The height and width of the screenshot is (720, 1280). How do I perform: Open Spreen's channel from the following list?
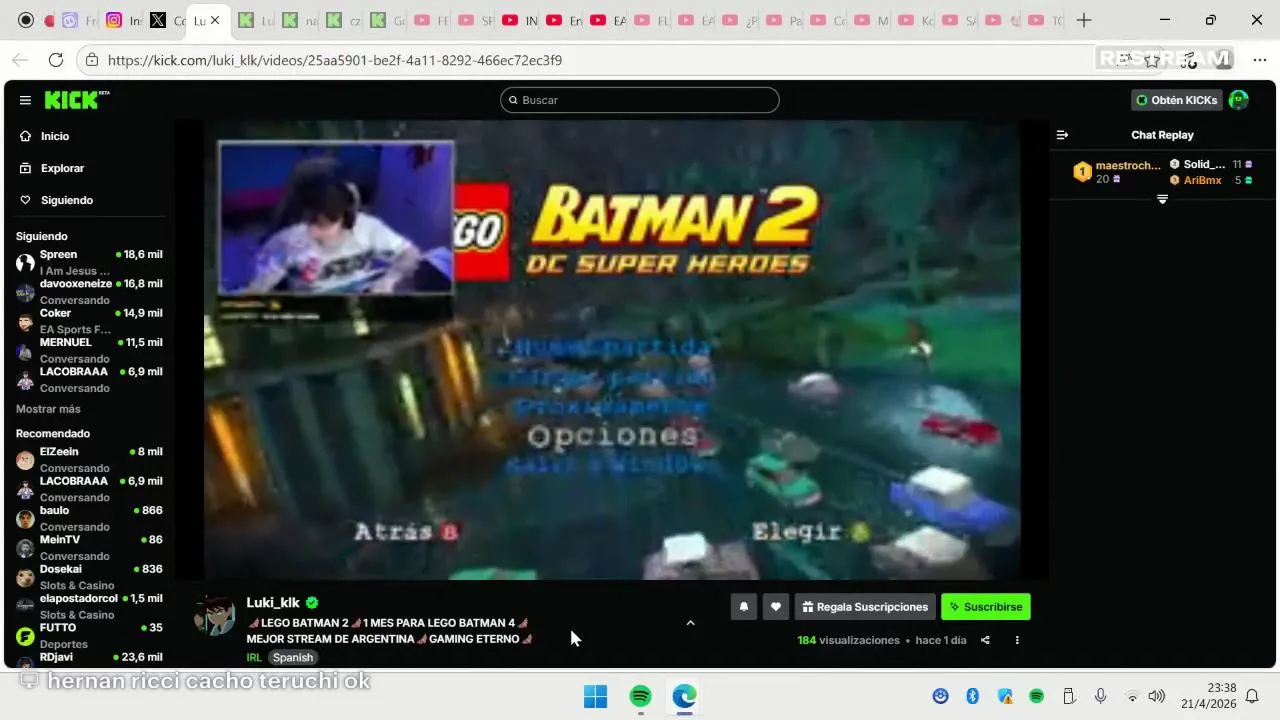[89, 262]
